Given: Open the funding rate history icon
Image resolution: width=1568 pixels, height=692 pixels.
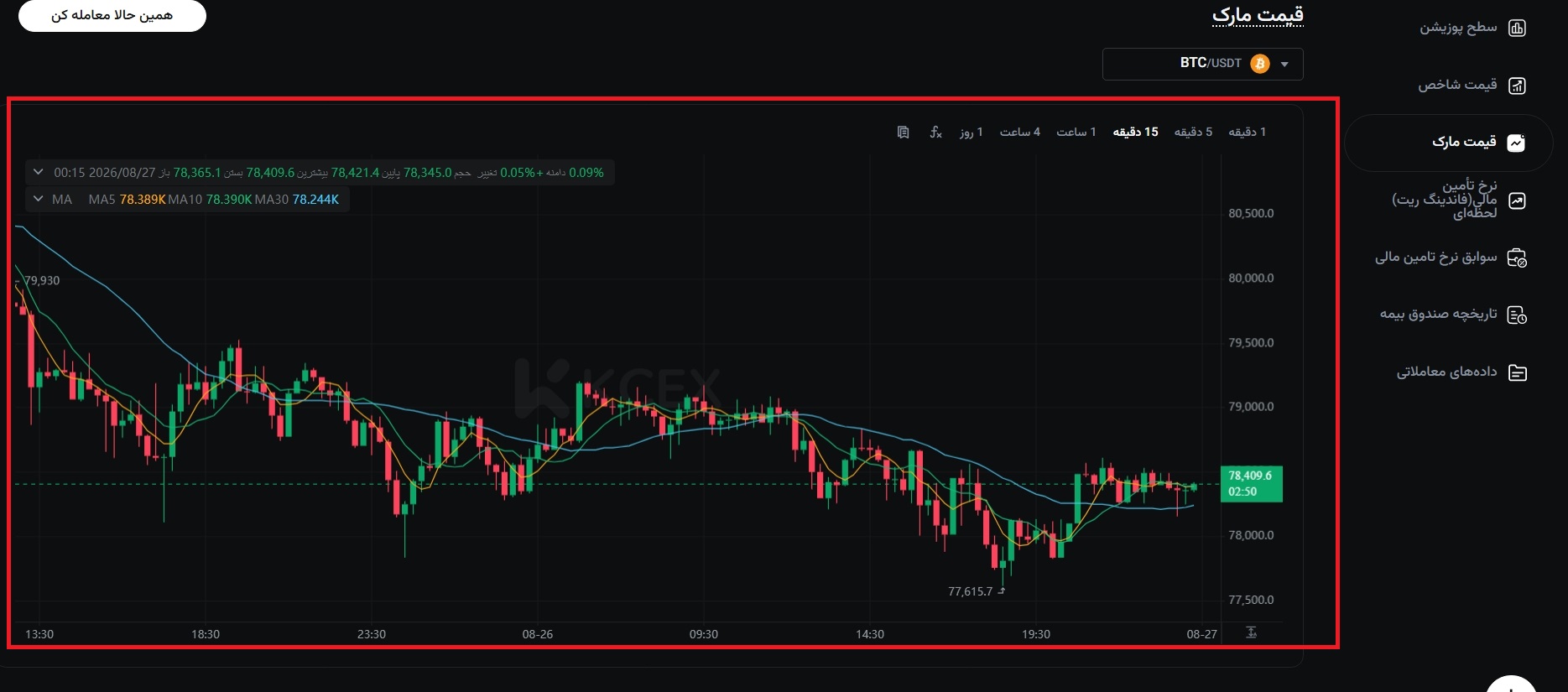Looking at the screenshot, I should [1517, 258].
